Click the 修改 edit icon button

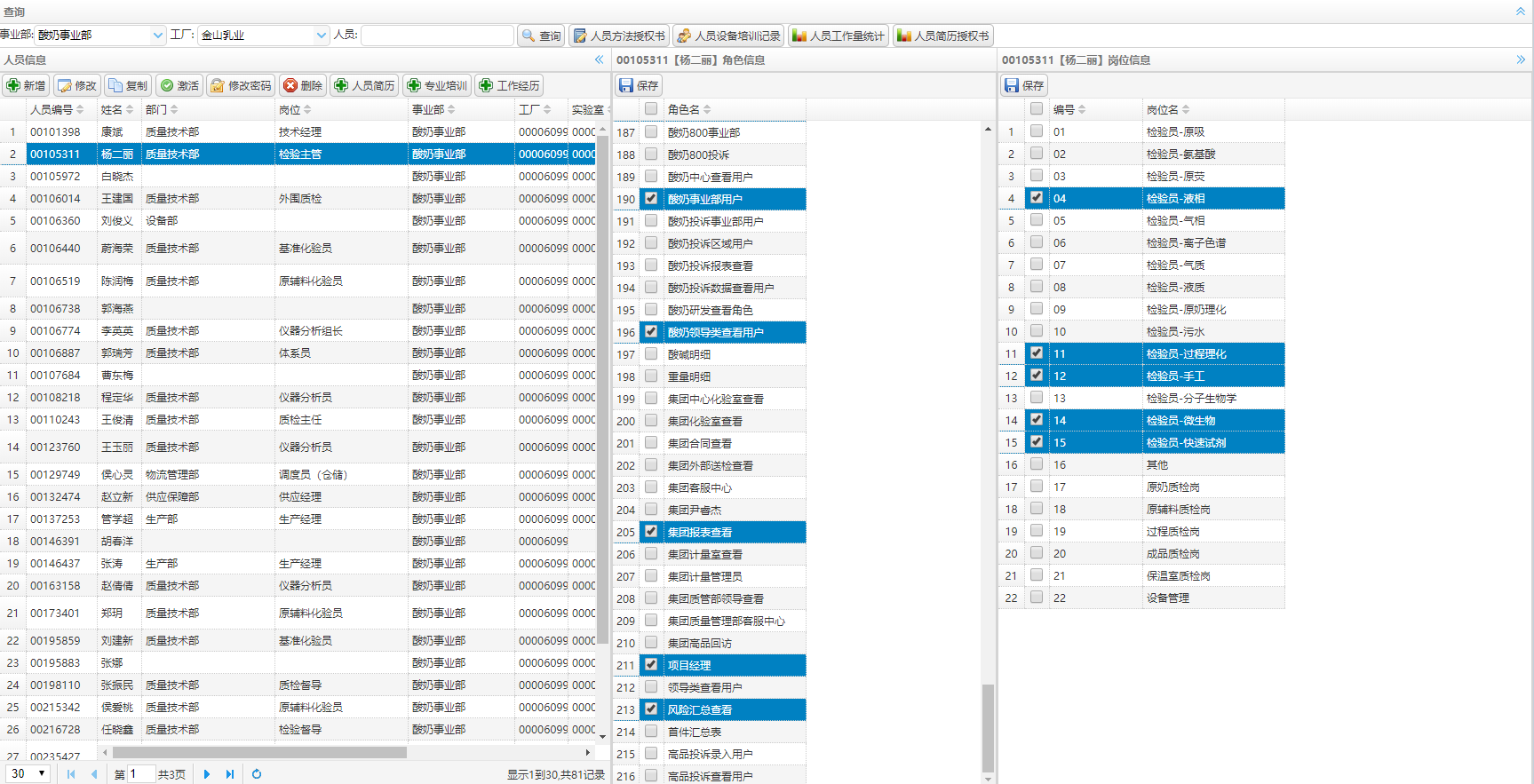tap(76, 85)
